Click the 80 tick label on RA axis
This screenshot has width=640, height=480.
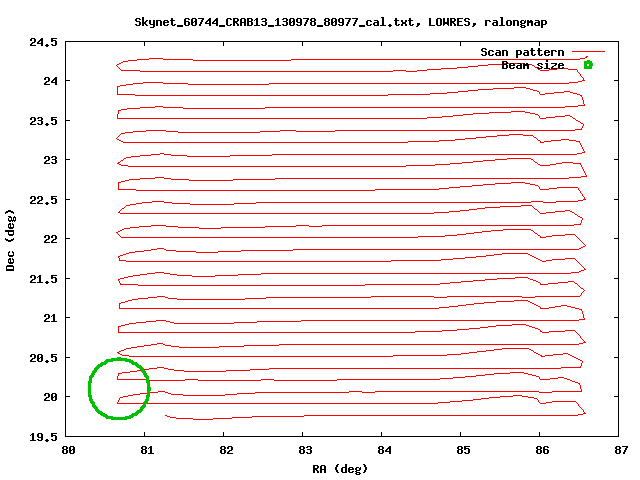68,450
